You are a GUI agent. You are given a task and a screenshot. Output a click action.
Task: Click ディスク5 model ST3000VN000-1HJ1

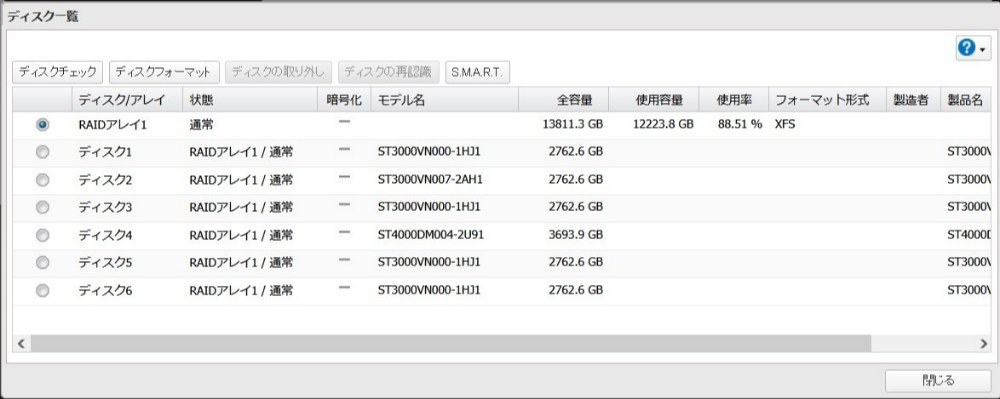coord(429,263)
